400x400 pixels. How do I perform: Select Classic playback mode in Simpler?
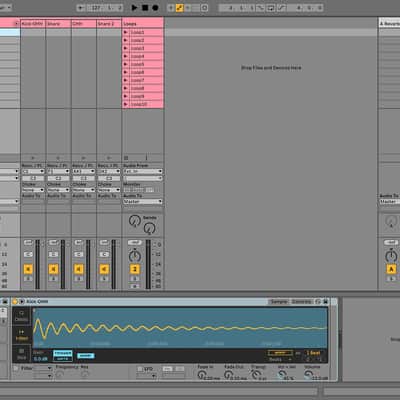coord(21,316)
